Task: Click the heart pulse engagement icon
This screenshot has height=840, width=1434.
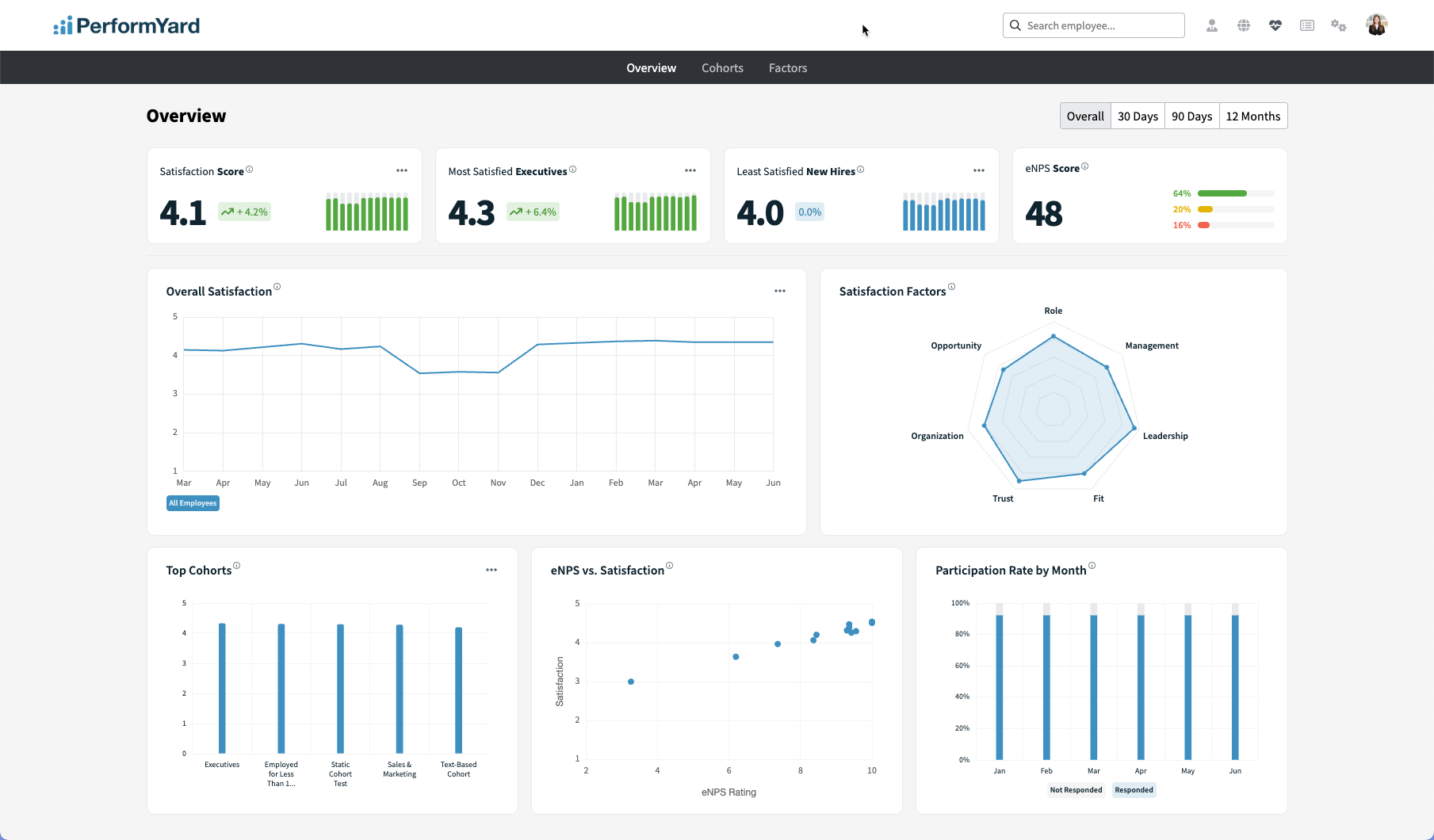Action: [x=1275, y=25]
